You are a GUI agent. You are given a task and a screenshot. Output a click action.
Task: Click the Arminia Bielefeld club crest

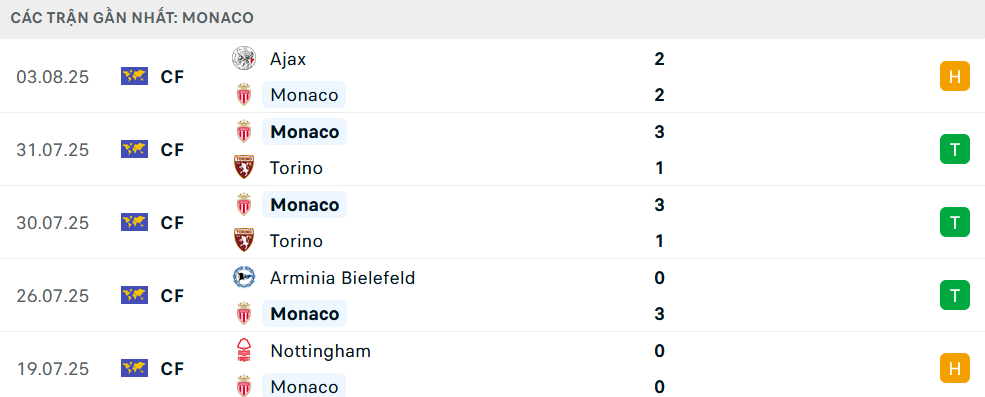click(x=243, y=277)
